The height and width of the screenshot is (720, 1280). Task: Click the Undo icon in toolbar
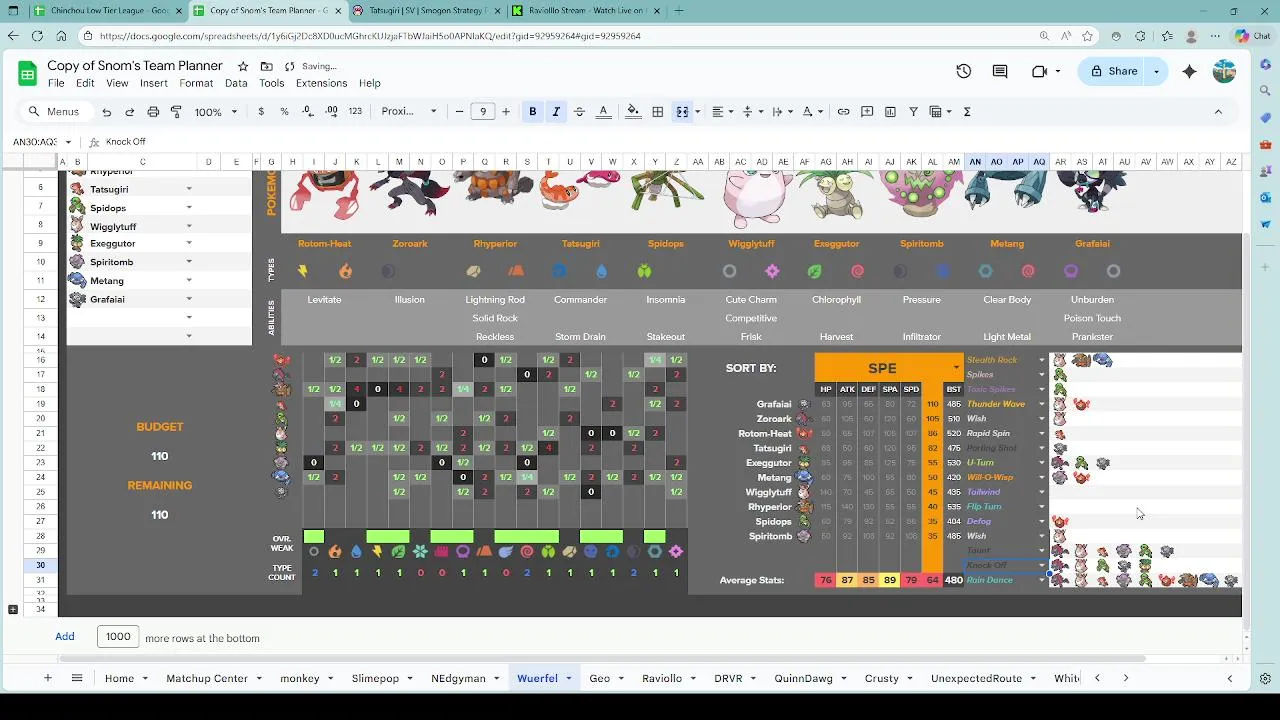click(x=106, y=112)
